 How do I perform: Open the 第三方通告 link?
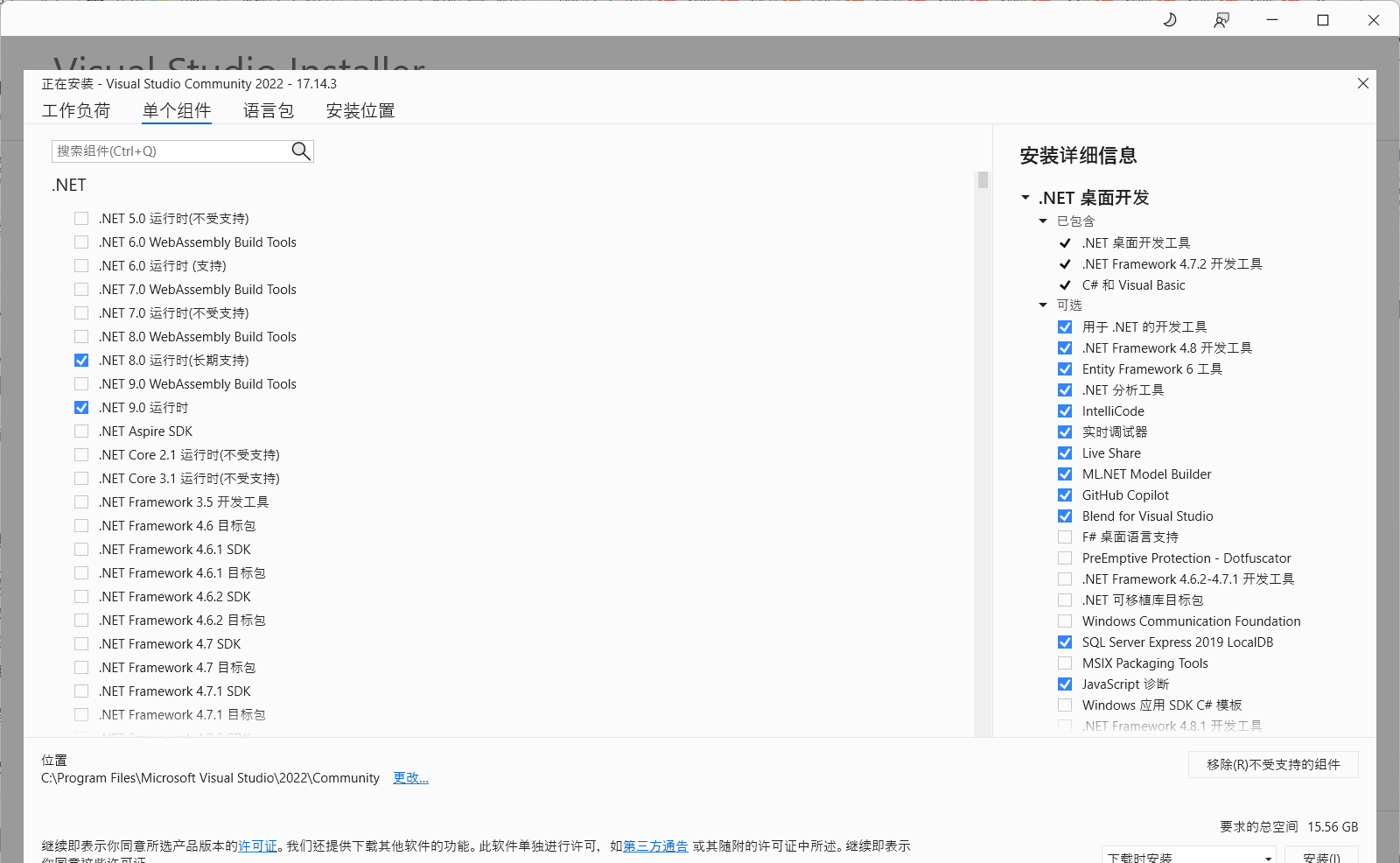point(655,846)
